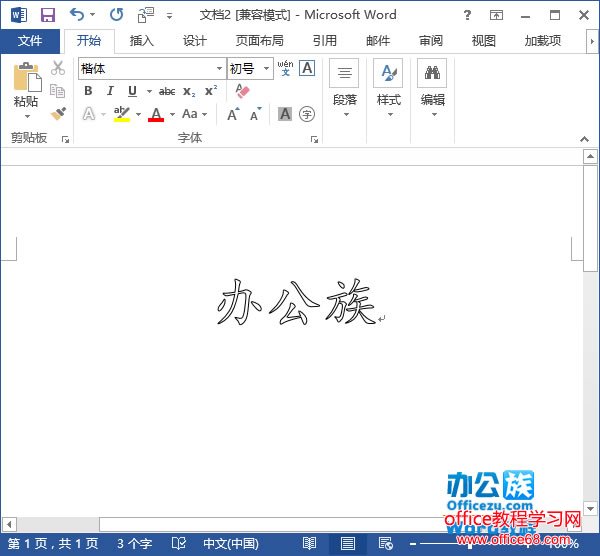Click the language 中文(中国) indicator

[x=231, y=543]
